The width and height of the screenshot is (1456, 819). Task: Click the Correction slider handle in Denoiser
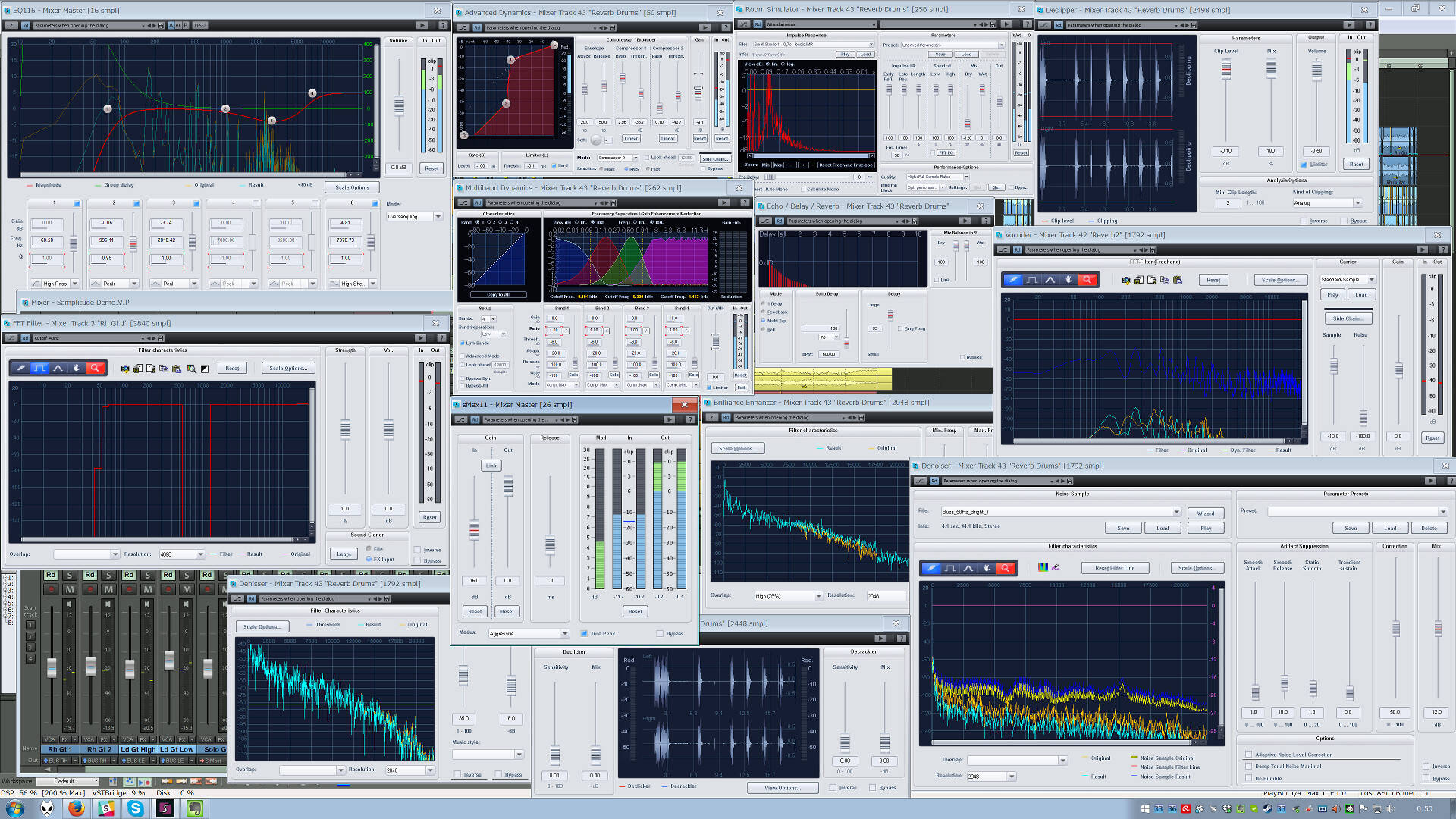(1396, 629)
